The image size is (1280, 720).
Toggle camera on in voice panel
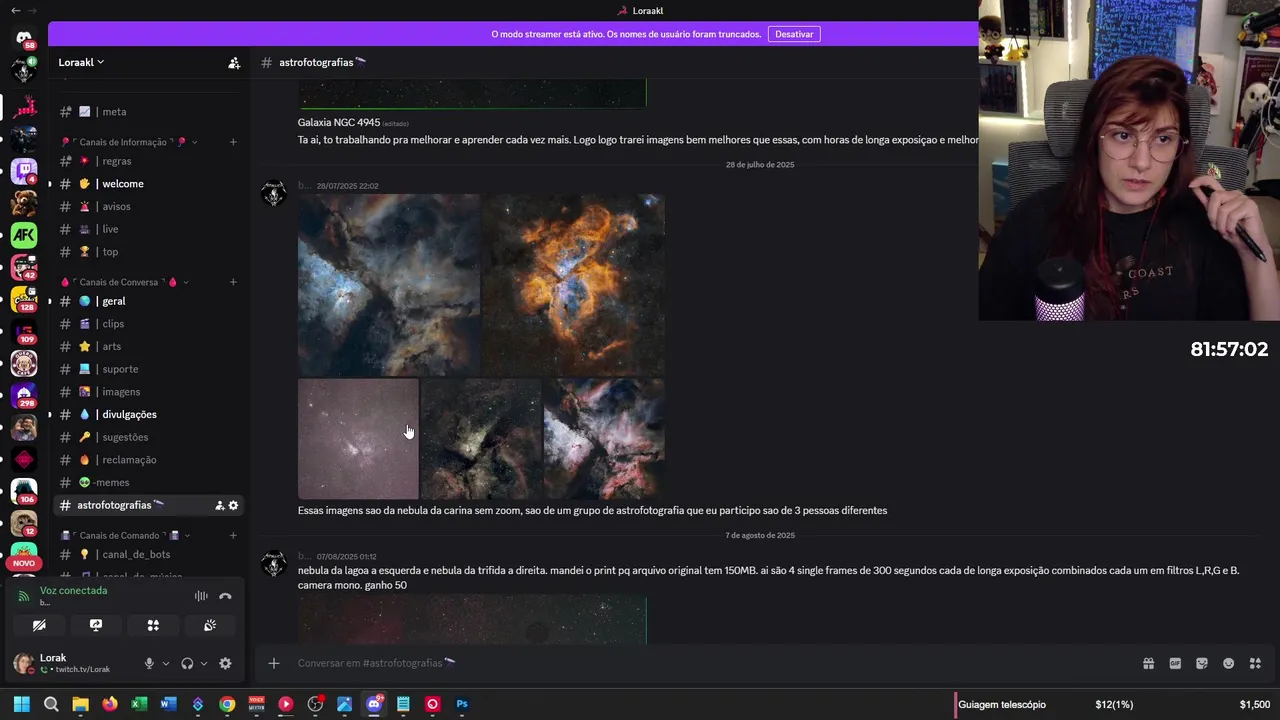coord(39,625)
